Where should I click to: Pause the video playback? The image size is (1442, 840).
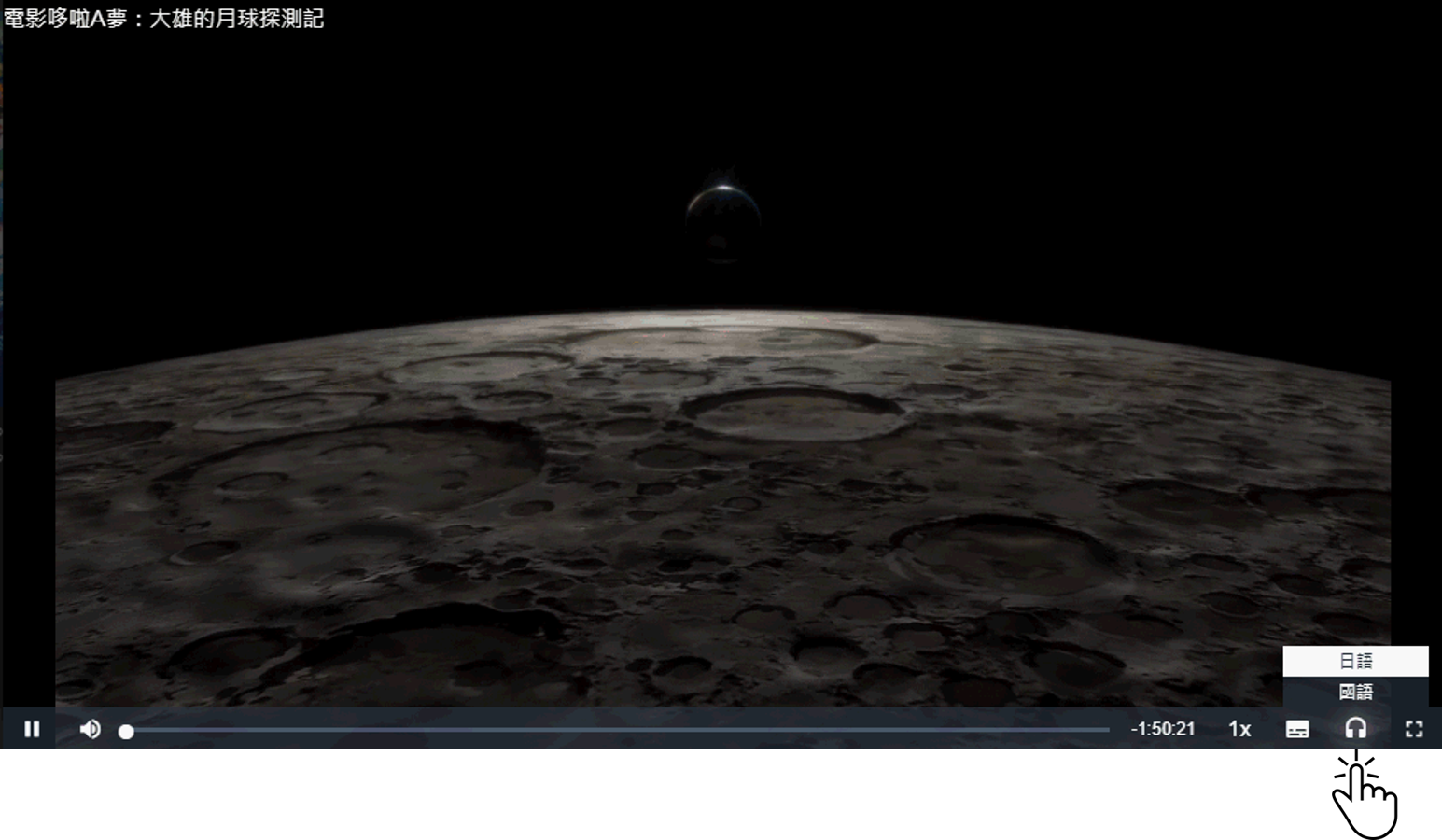click(32, 729)
